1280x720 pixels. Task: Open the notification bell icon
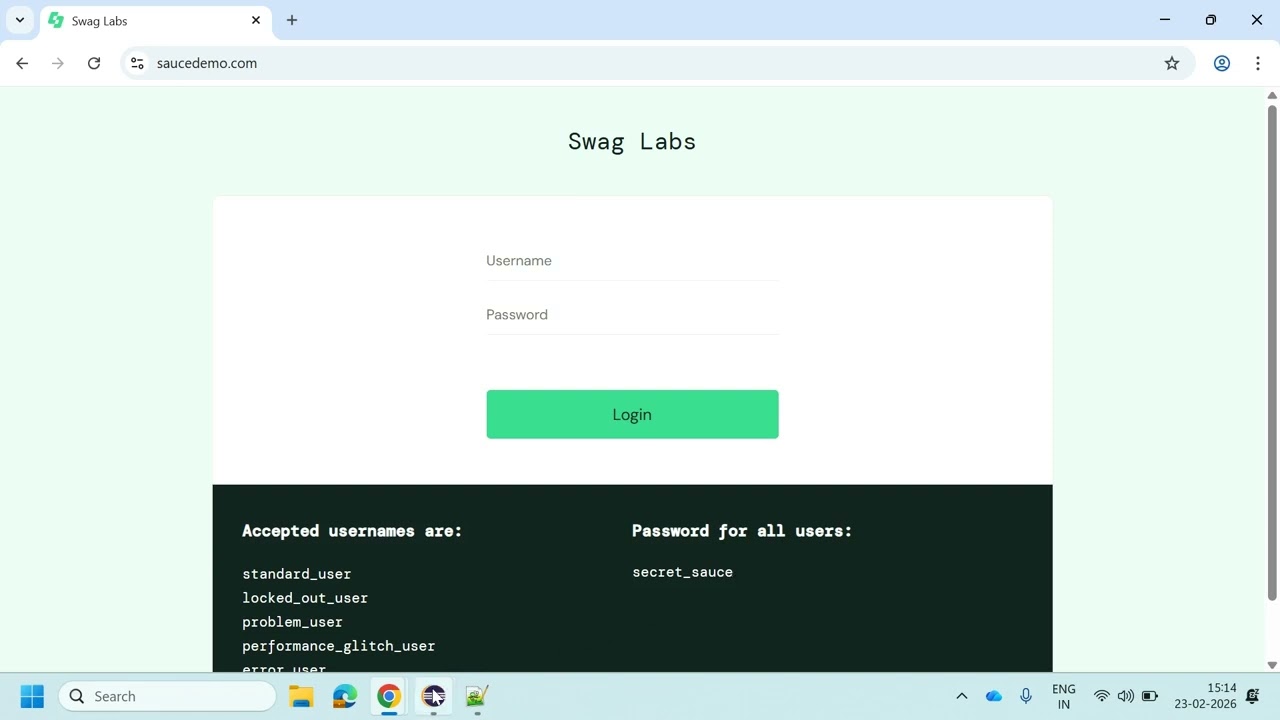click(1253, 696)
